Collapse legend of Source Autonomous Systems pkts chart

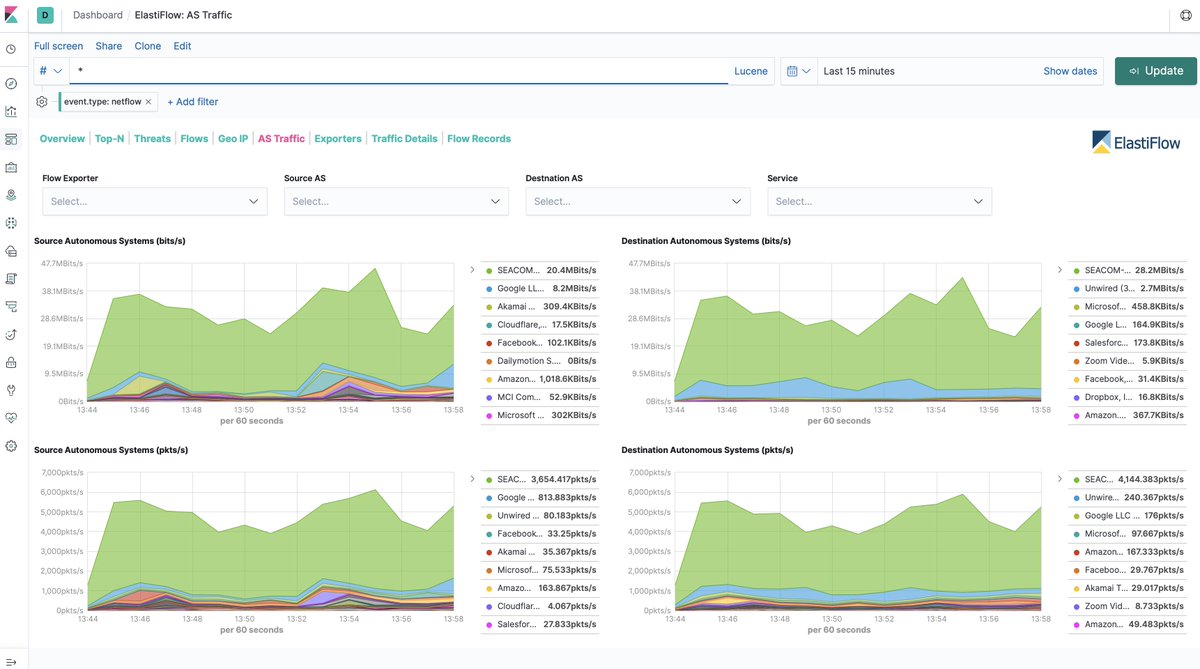coord(472,478)
